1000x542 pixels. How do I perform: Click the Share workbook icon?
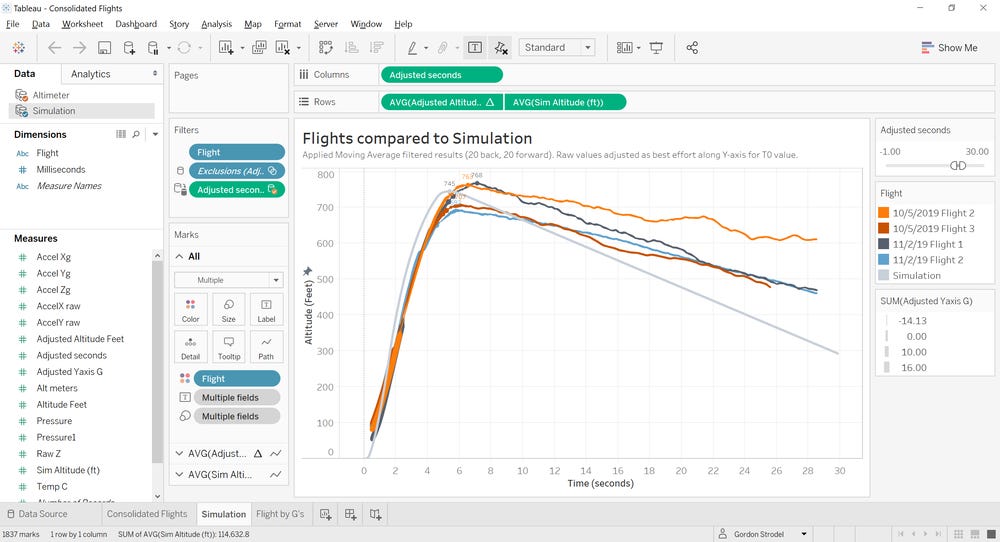(692, 48)
